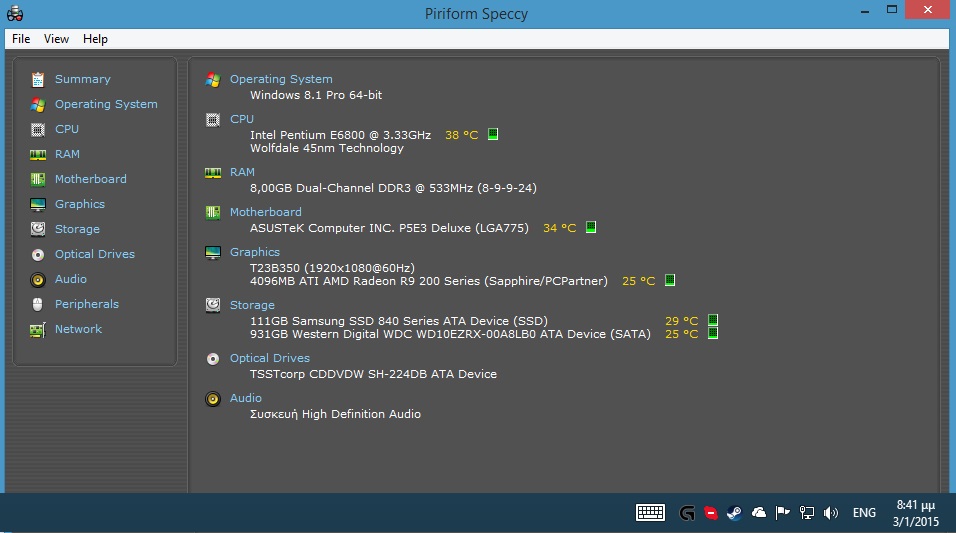
Task: Go to CPU section in sidebar
Action: [66, 129]
